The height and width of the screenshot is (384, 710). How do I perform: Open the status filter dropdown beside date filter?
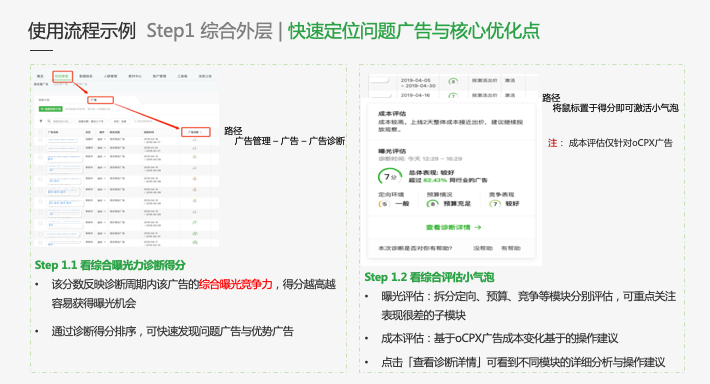click(120, 121)
